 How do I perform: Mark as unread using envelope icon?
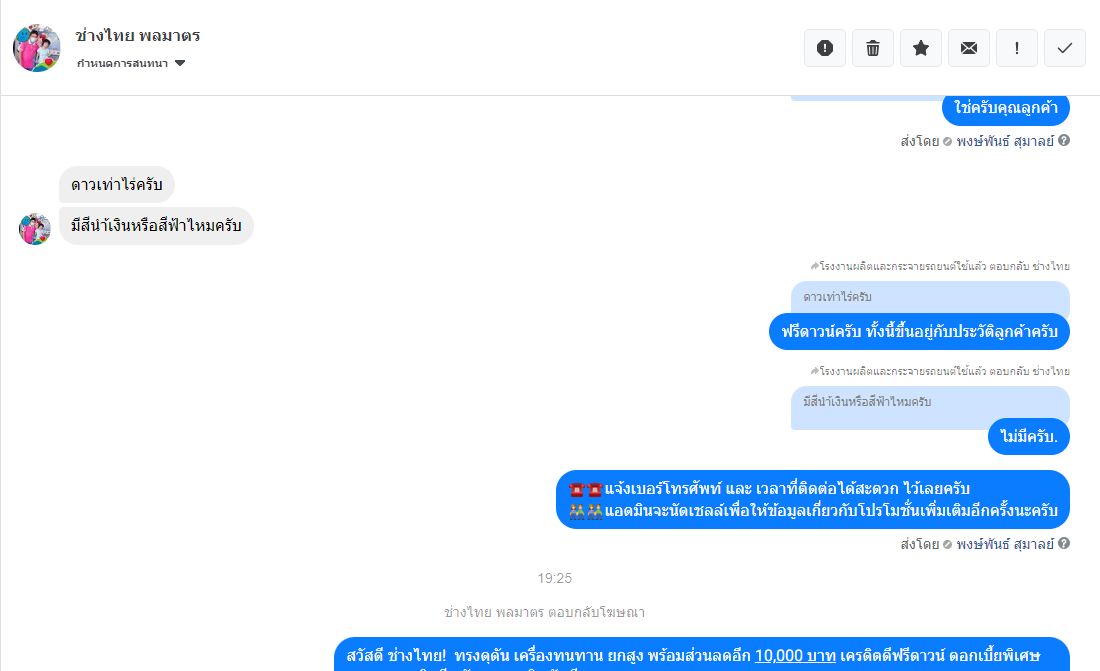point(969,48)
